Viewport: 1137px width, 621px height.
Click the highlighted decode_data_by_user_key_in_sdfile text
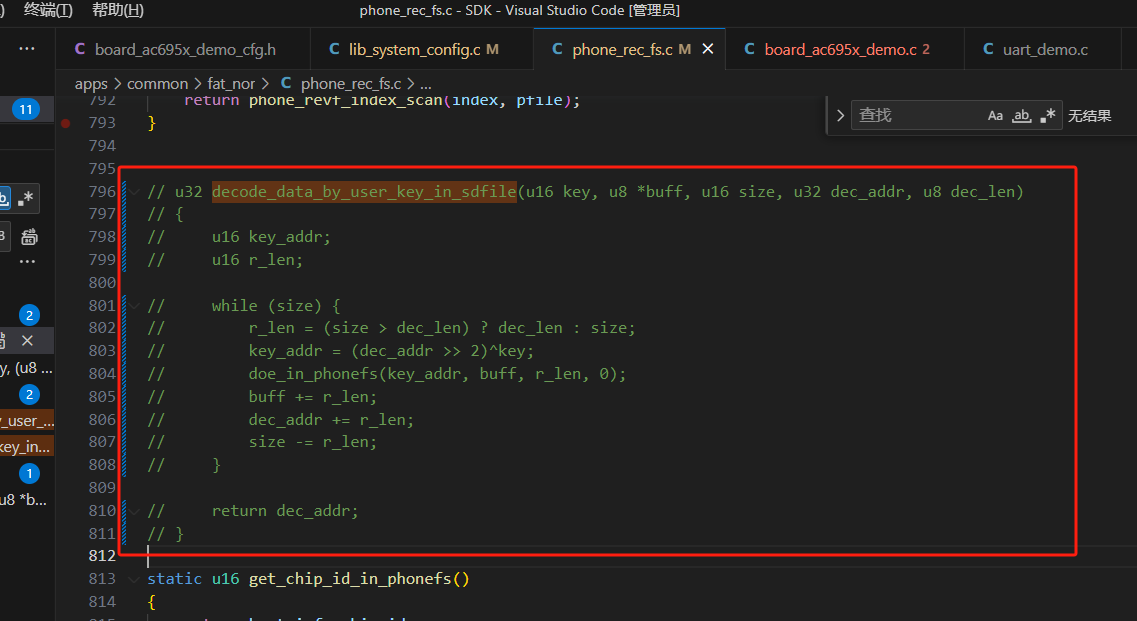(x=364, y=192)
